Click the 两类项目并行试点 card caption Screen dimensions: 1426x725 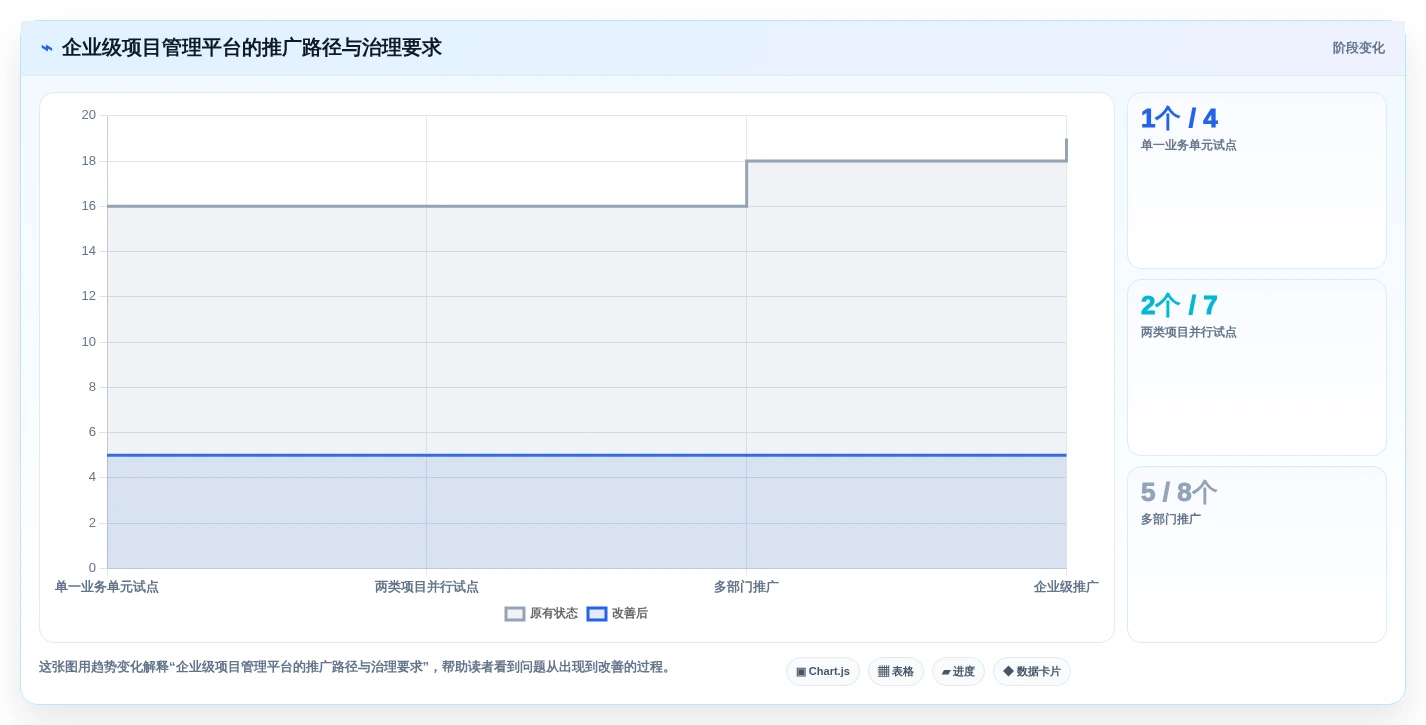[x=1189, y=332]
